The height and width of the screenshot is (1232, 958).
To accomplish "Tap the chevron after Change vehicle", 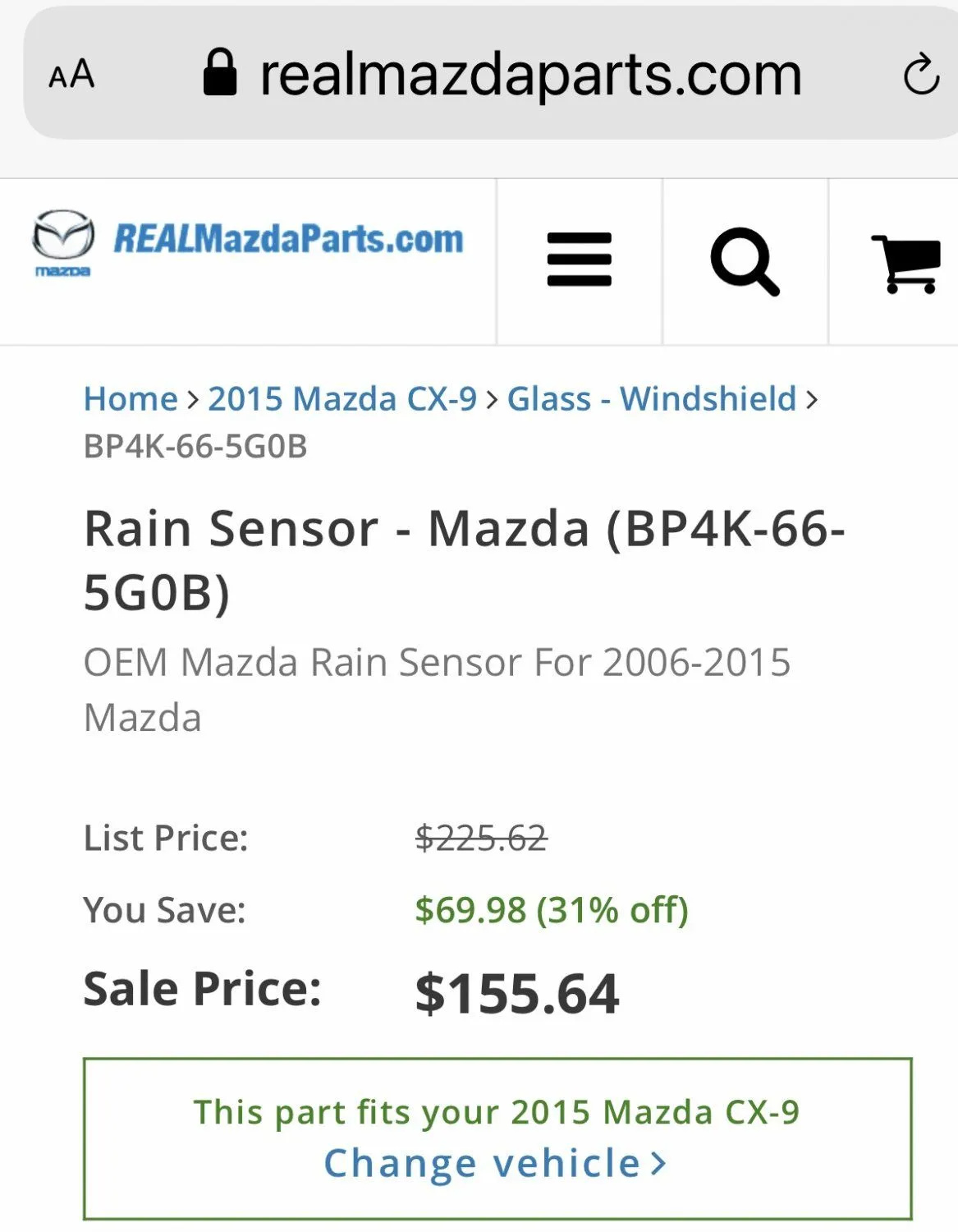I will (x=658, y=1164).
